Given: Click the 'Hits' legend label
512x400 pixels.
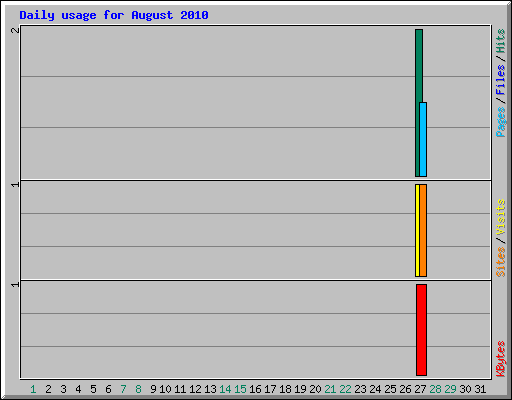Looking at the screenshot, I should pyautogui.click(x=500, y=41).
